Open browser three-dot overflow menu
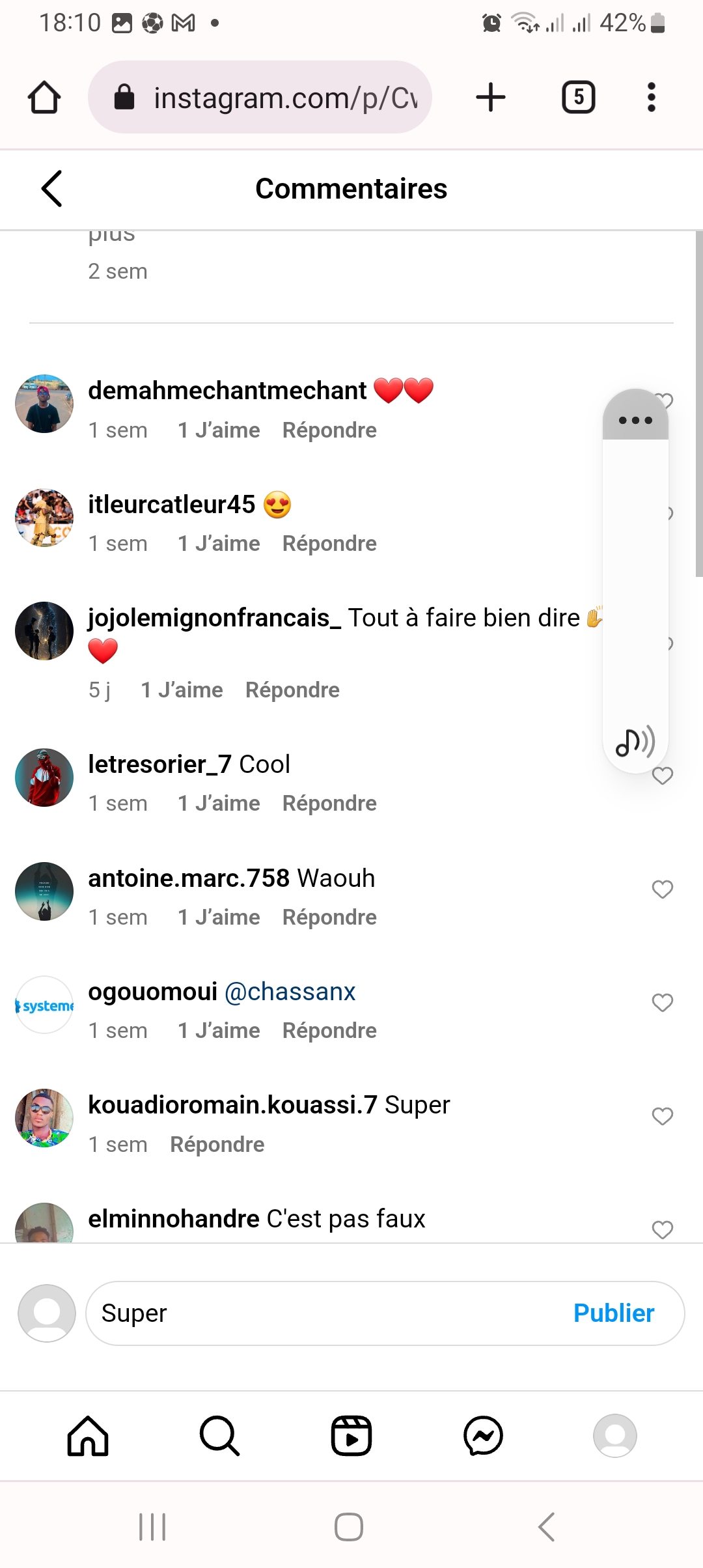Viewport: 703px width, 1568px height. (x=651, y=98)
